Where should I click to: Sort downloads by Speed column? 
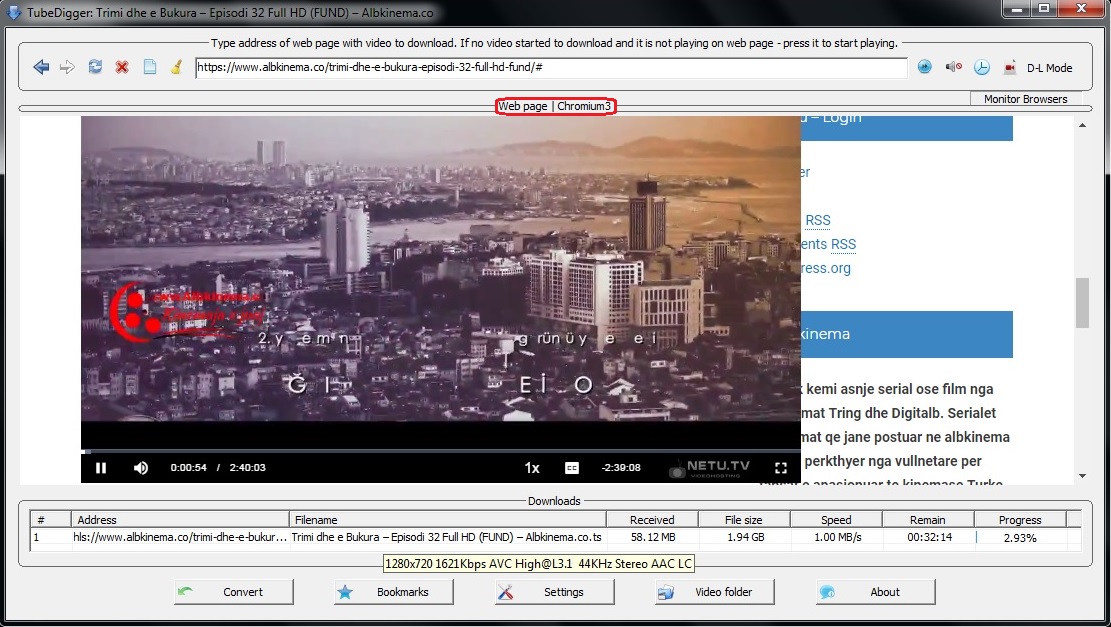click(836, 520)
